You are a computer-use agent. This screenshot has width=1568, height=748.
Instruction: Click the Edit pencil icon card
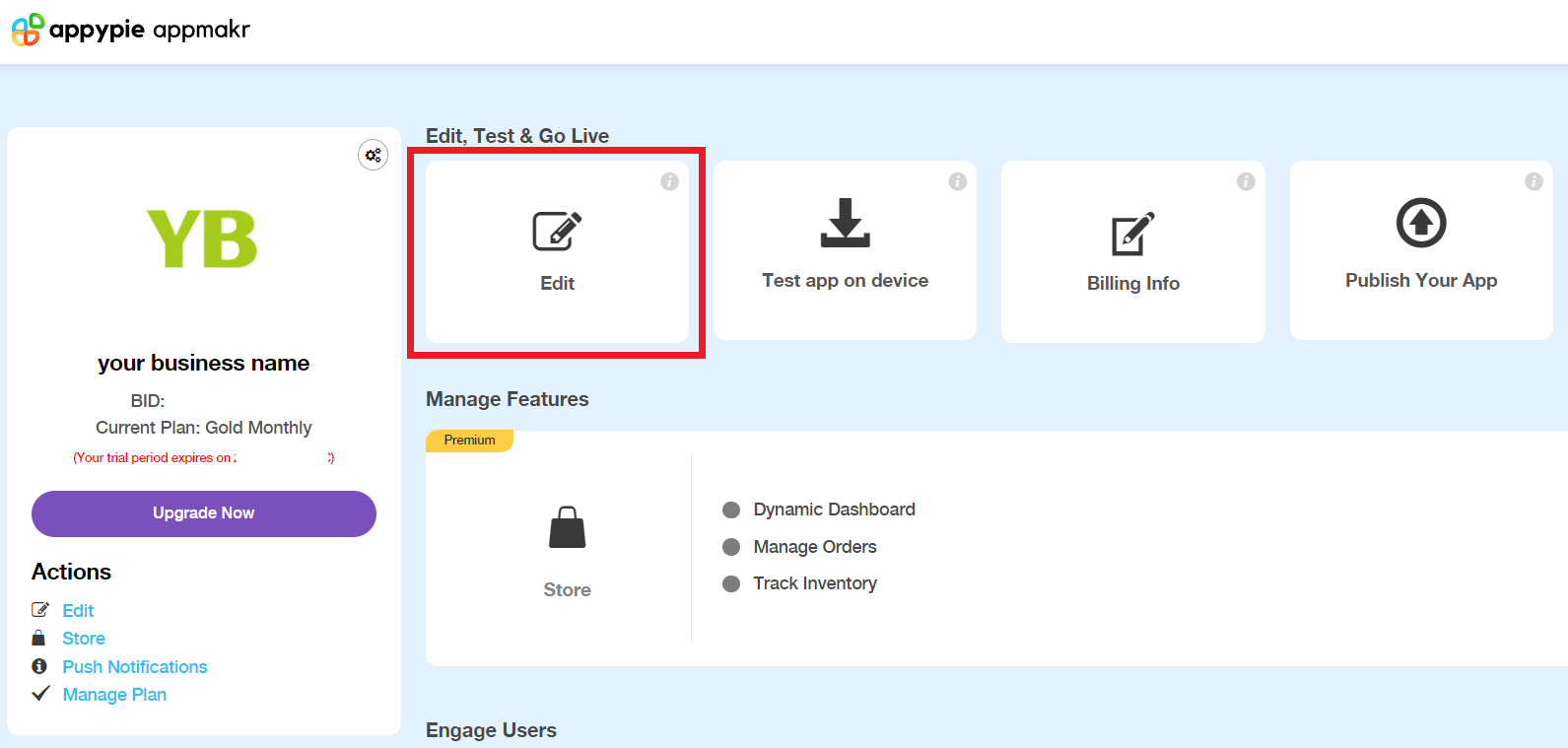coord(557,232)
